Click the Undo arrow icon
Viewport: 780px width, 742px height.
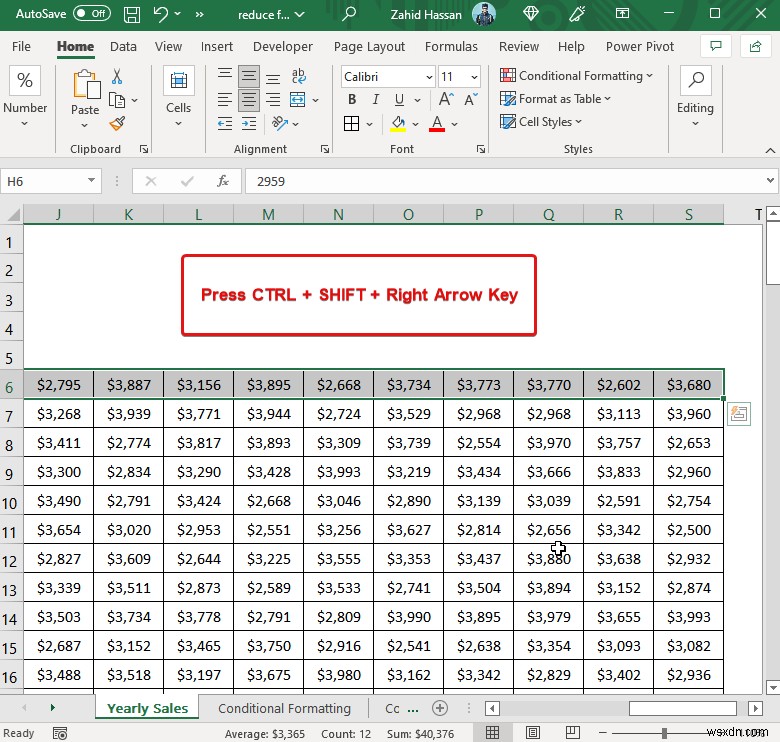161,14
